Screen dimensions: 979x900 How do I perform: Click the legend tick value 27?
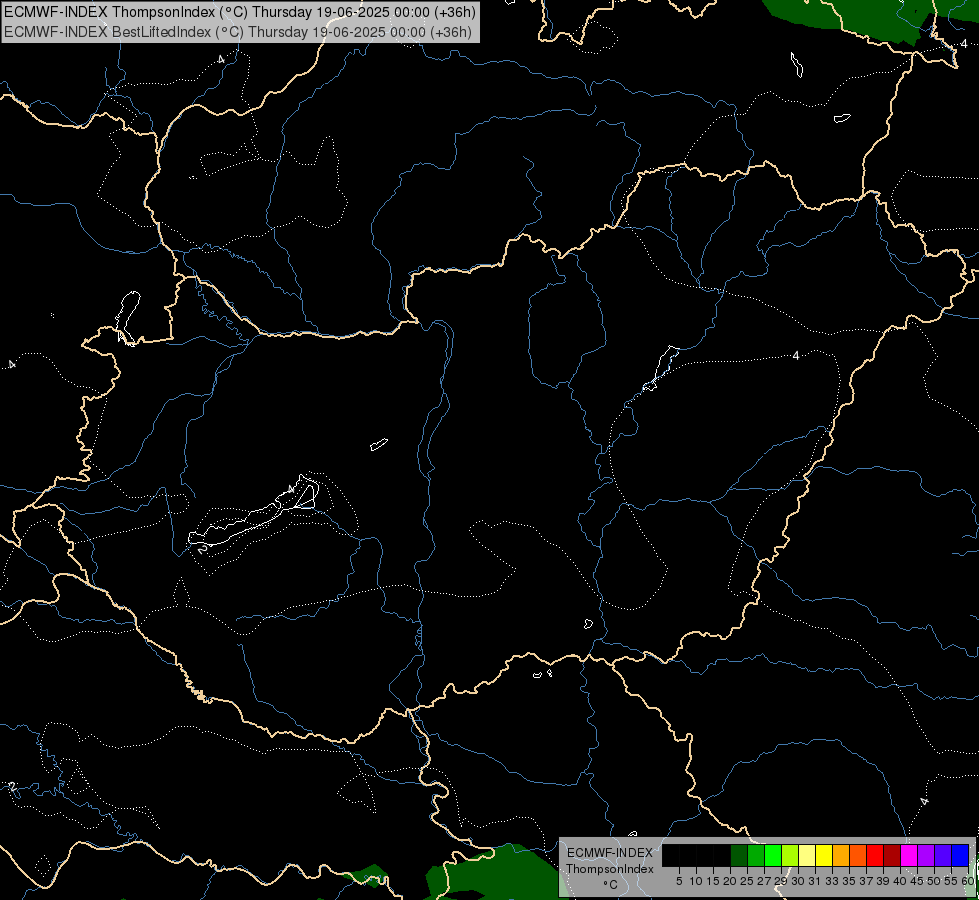tap(764, 881)
